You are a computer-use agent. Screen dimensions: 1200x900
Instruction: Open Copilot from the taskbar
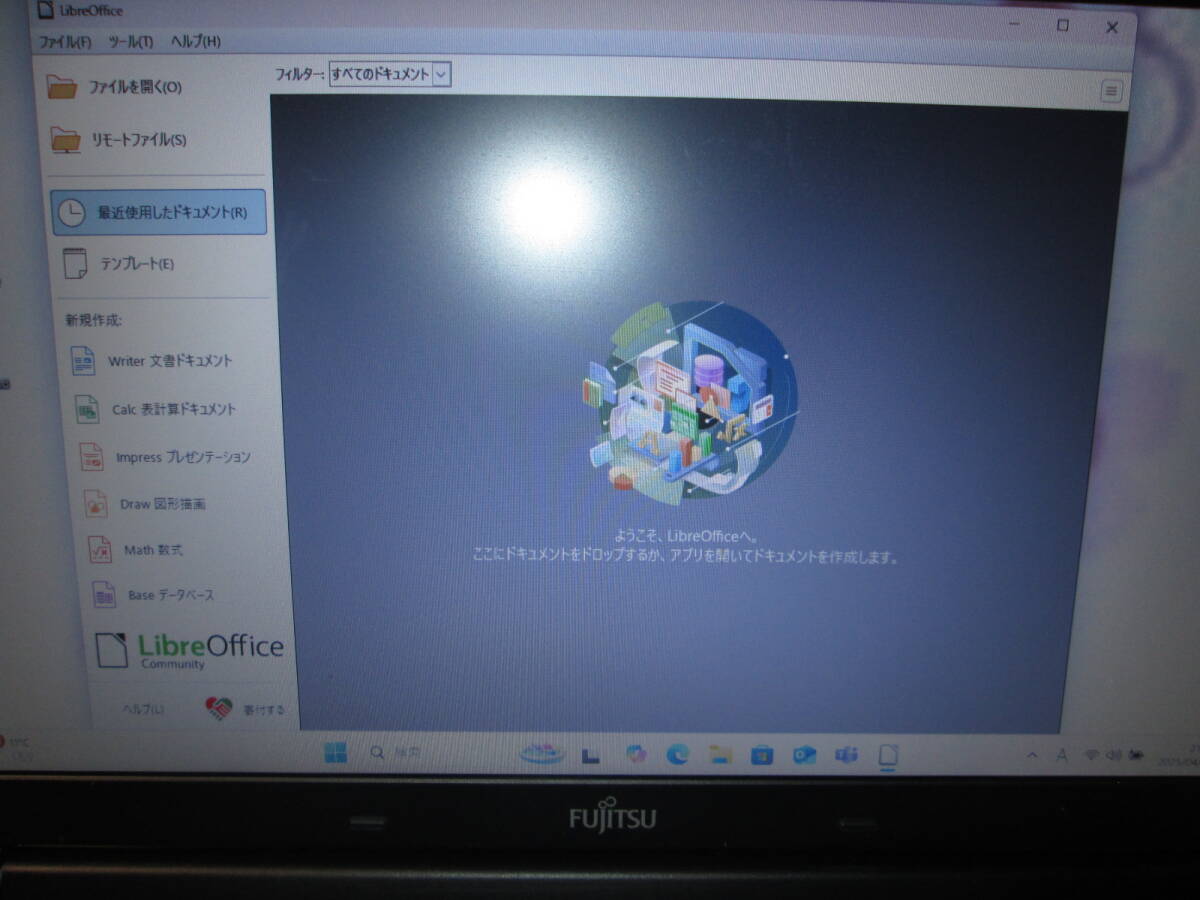coord(636,755)
